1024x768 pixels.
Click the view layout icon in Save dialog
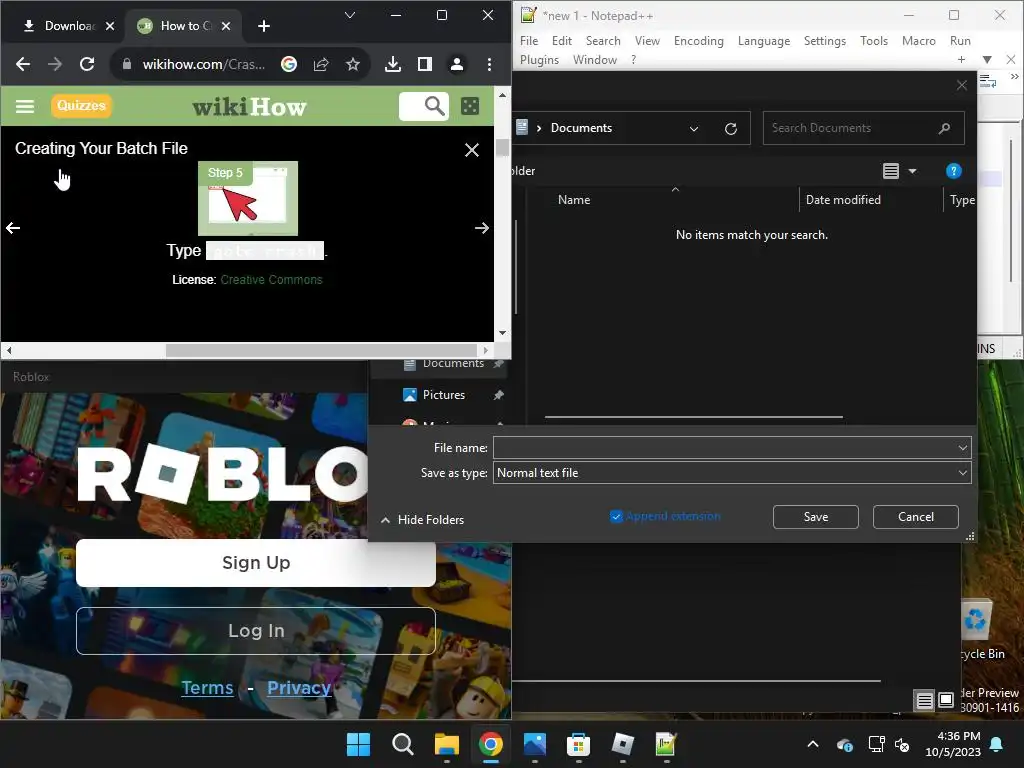(x=891, y=171)
